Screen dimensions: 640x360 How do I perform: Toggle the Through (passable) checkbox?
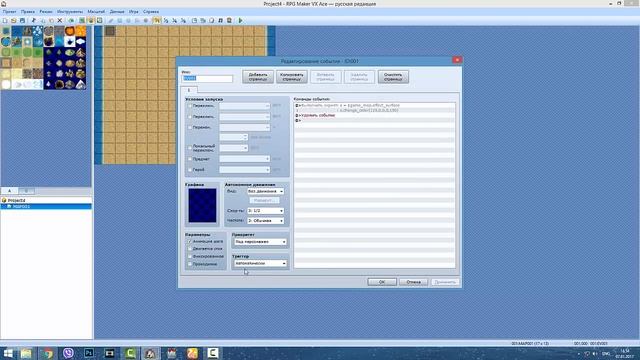190,264
